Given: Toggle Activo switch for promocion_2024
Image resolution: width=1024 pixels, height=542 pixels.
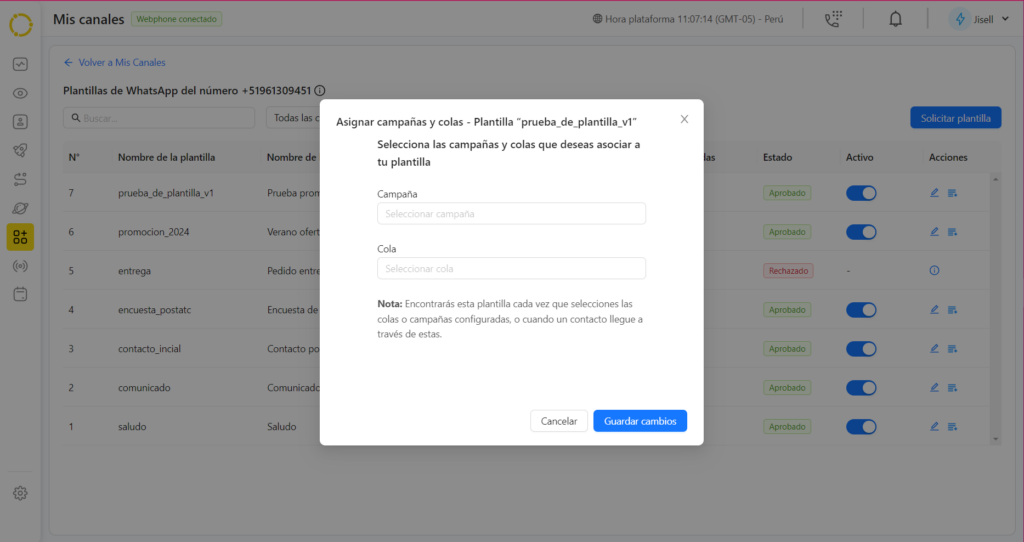Looking at the screenshot, I should point(861,231).
